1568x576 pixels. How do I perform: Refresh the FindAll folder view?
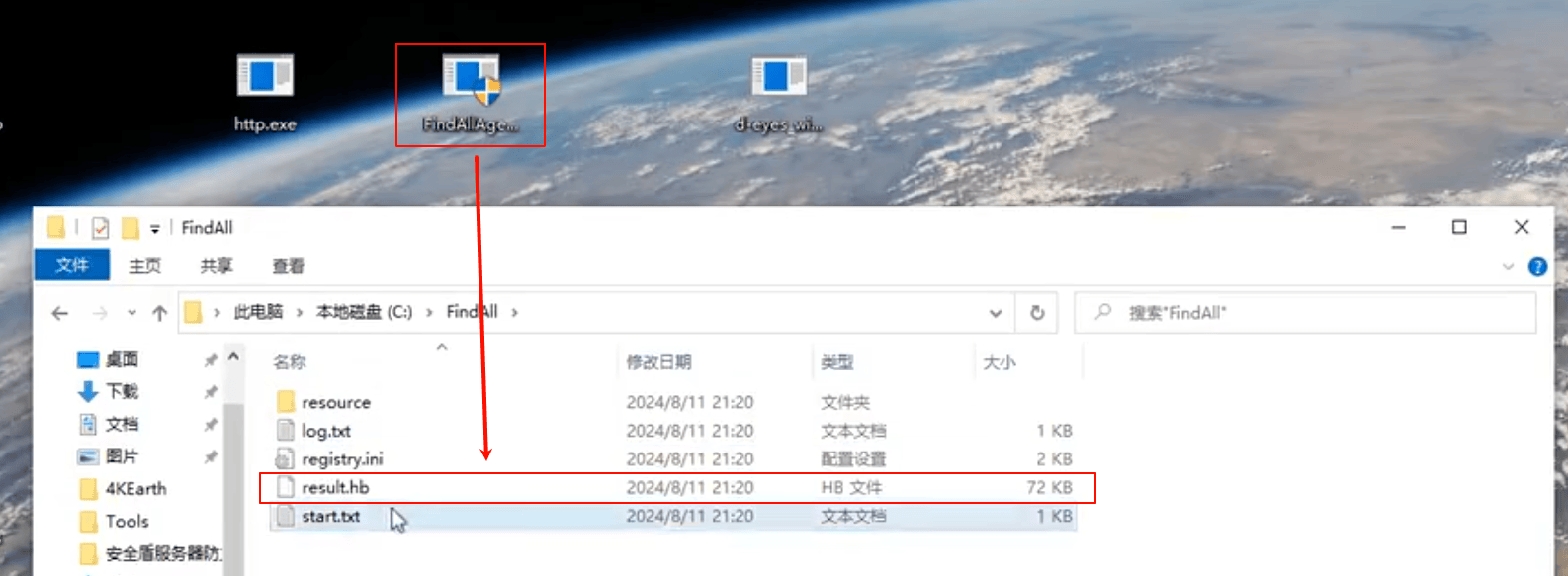(x=1037, y=313)
